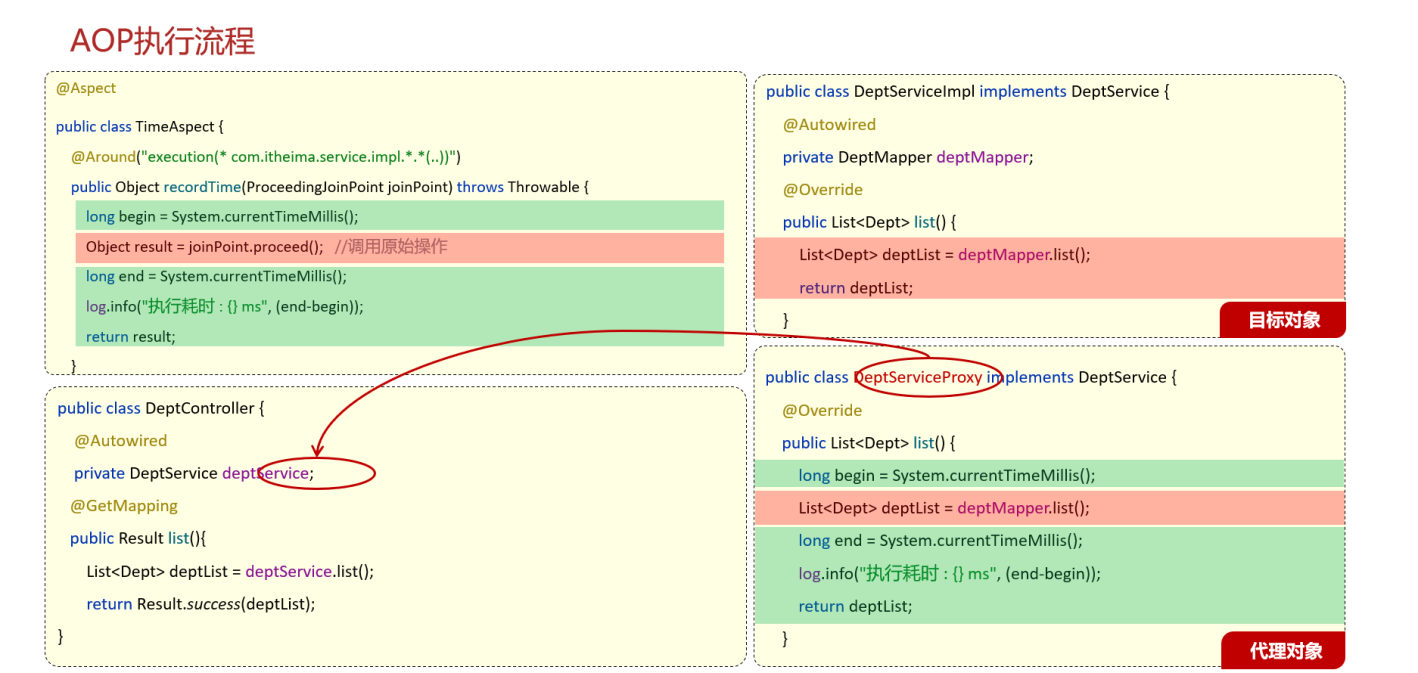Screen dimensions: 1418x673
Task: Click the '@Around' execution pointcut line
Action: (265, 156)
